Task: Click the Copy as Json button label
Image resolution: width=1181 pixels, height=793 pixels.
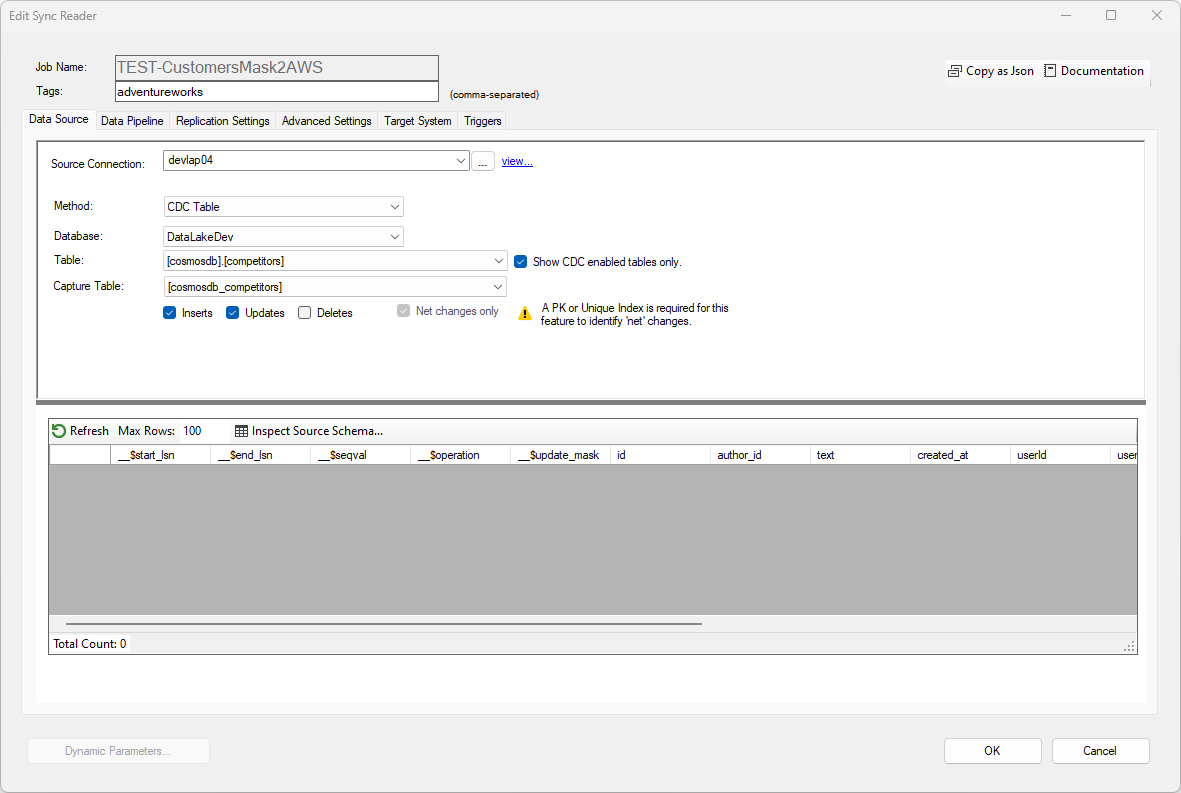Action: (999, 71)
